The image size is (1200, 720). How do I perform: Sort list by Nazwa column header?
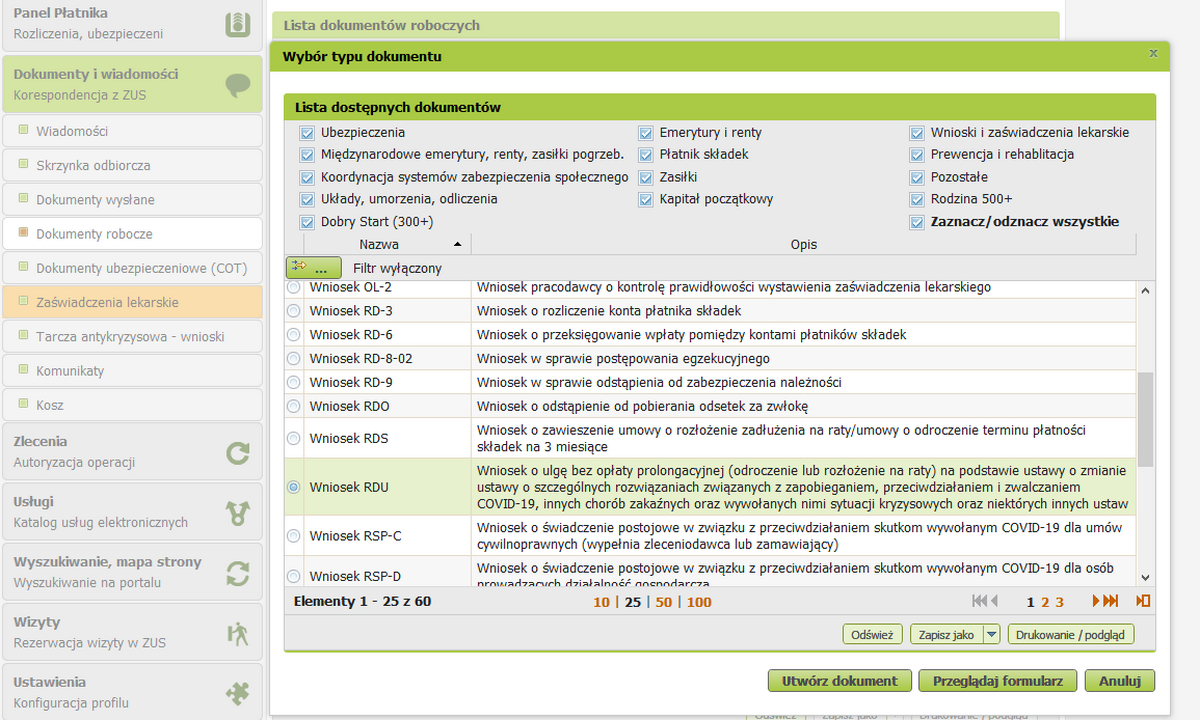379,244
